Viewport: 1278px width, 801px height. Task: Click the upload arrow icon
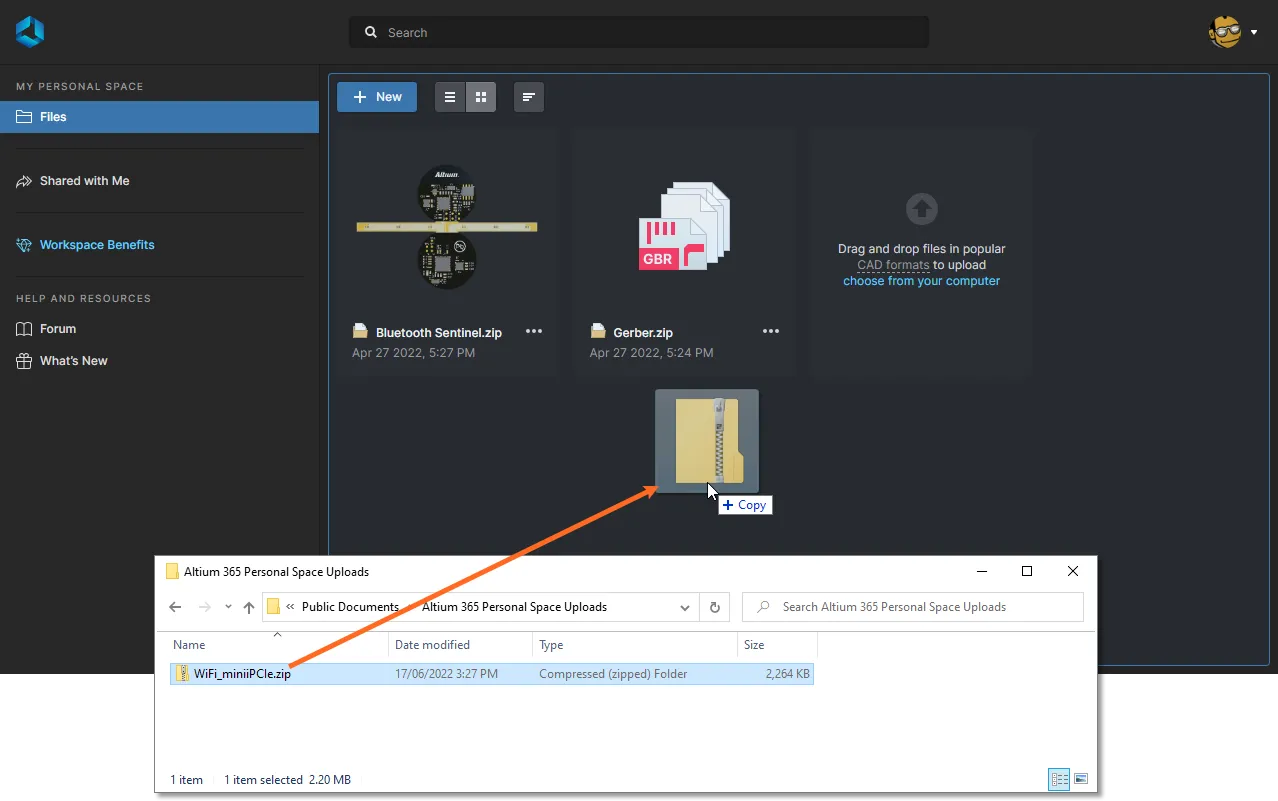point(921,209)
